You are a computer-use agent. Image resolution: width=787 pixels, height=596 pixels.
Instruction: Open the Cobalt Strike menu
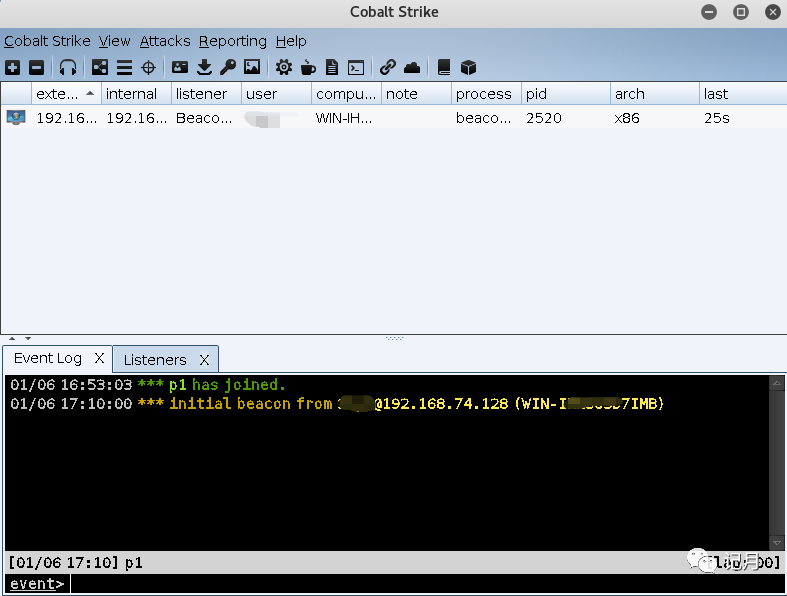pyautogui.click(x=47, y=41)
